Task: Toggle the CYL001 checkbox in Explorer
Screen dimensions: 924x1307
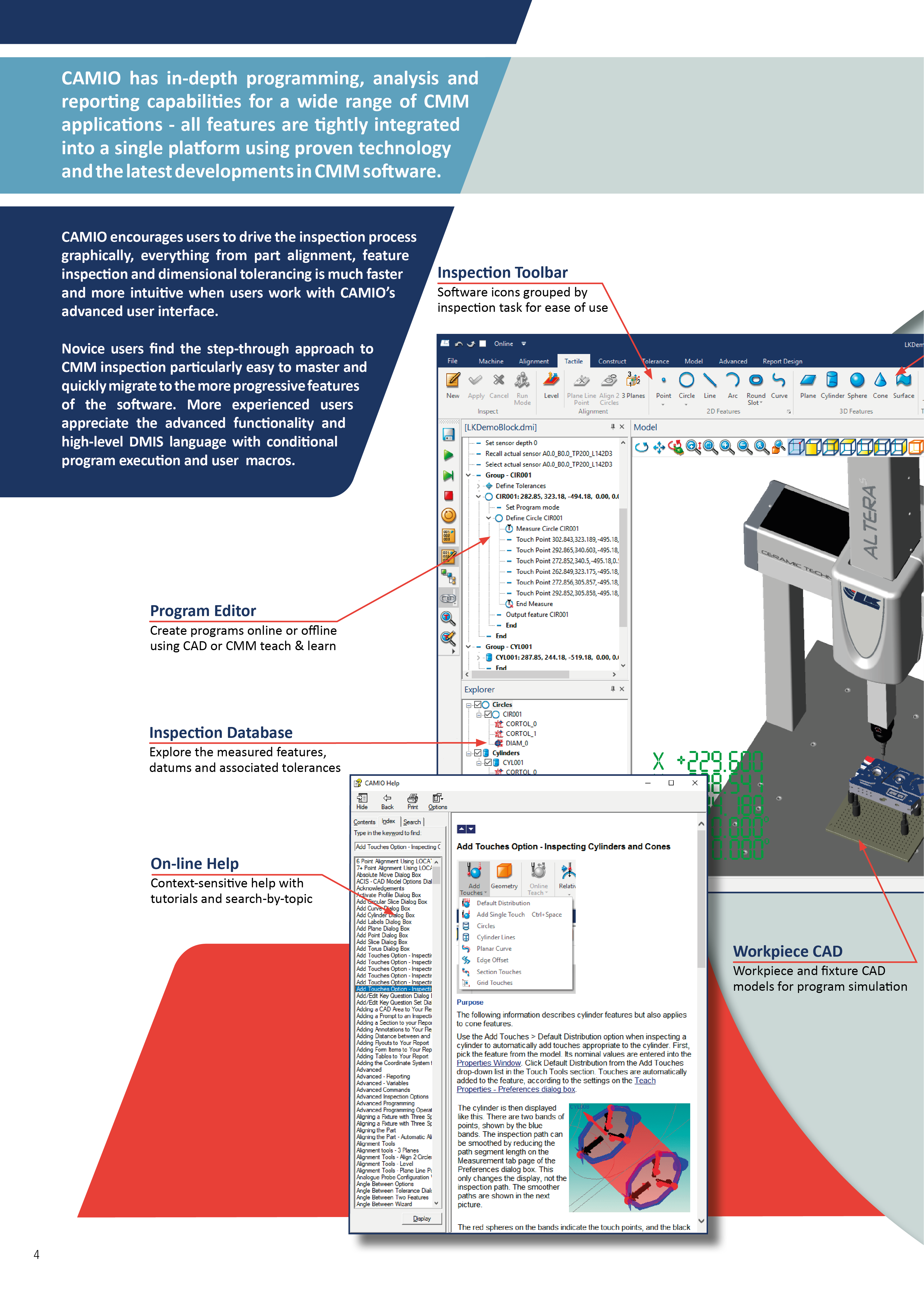Action: click(x=488, y=763)
